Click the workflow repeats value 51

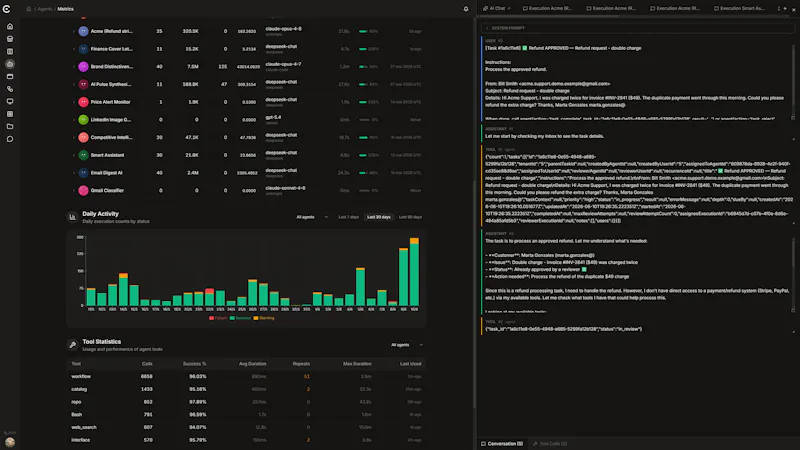click(307, 377)
